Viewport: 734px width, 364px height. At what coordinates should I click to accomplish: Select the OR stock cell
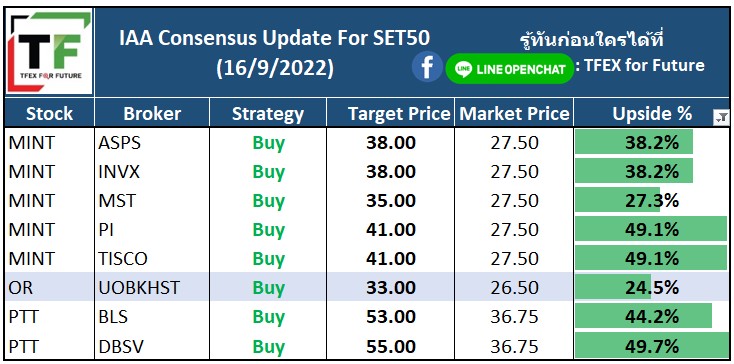point(50,288)
